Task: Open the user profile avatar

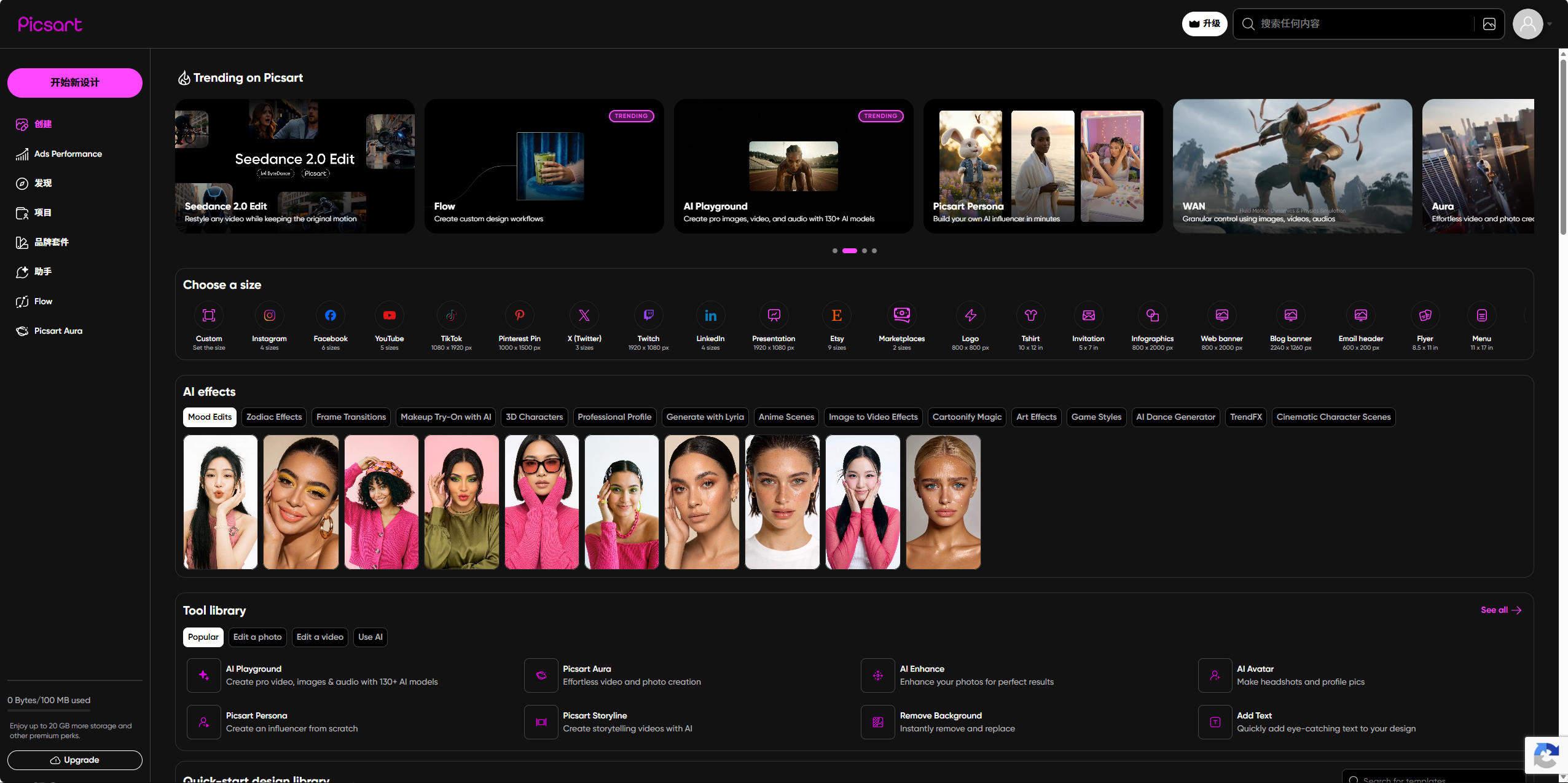Action: 1528,24
